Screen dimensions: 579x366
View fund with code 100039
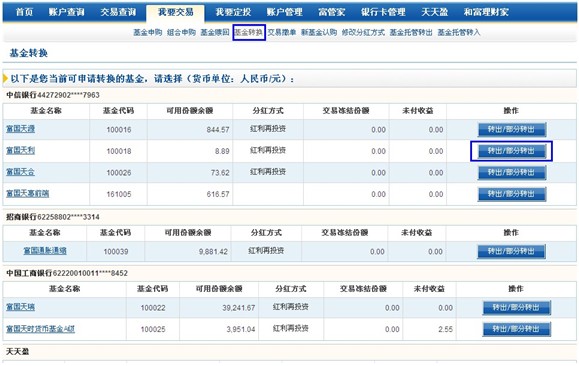(45, 251)
